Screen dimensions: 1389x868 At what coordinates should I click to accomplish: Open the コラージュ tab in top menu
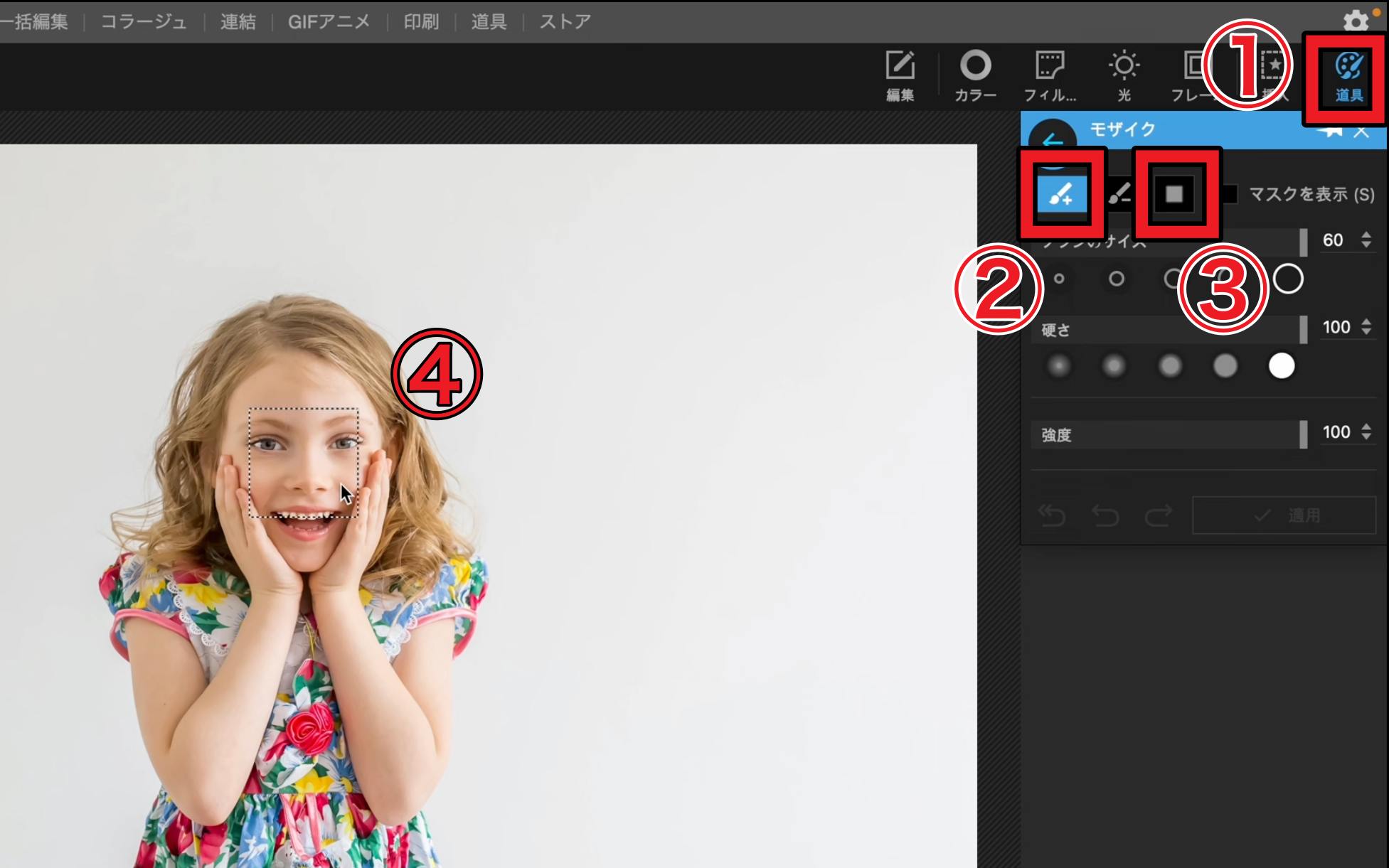(x=144, y=21)
